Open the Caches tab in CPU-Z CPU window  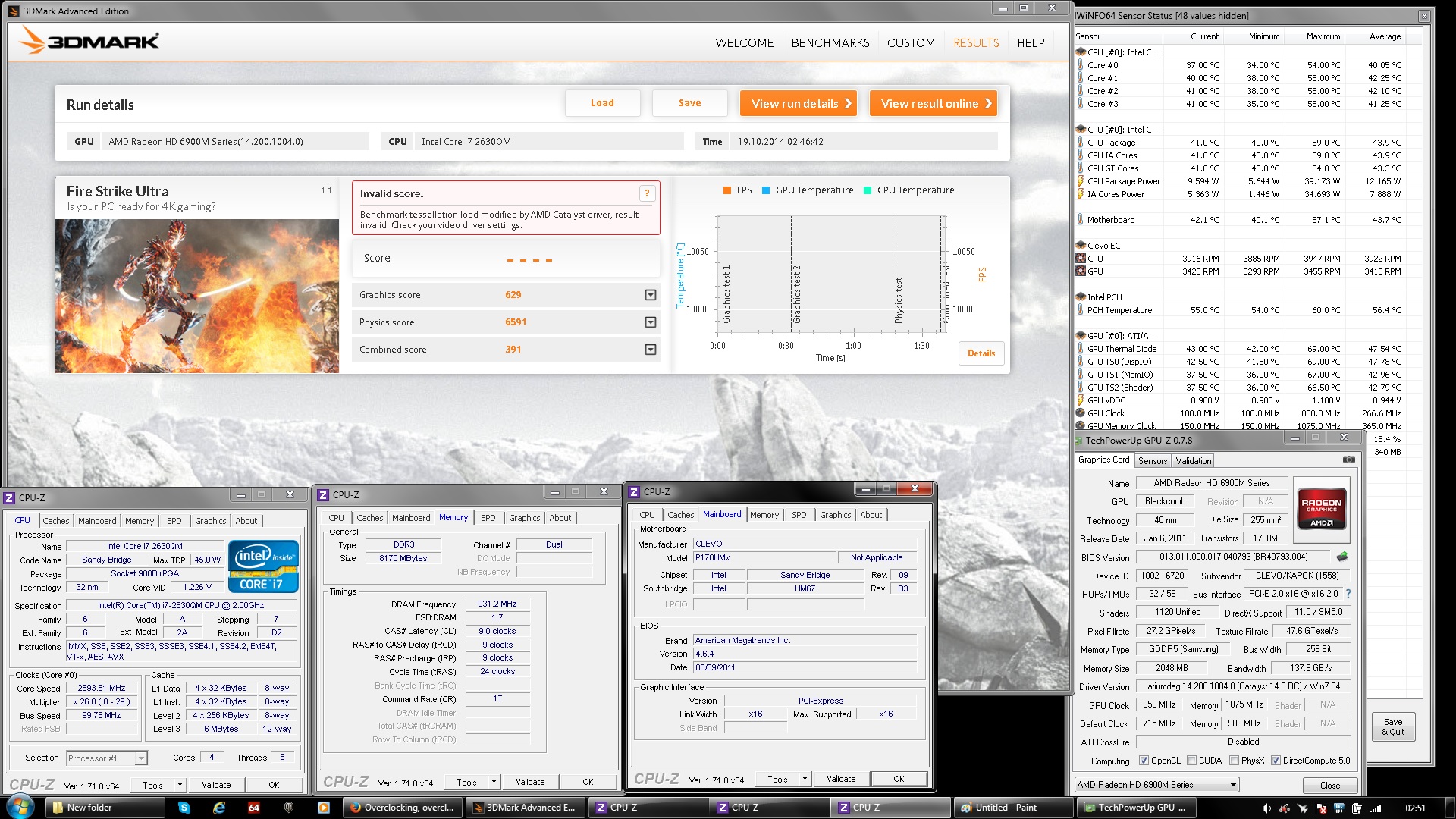(55, 521)
